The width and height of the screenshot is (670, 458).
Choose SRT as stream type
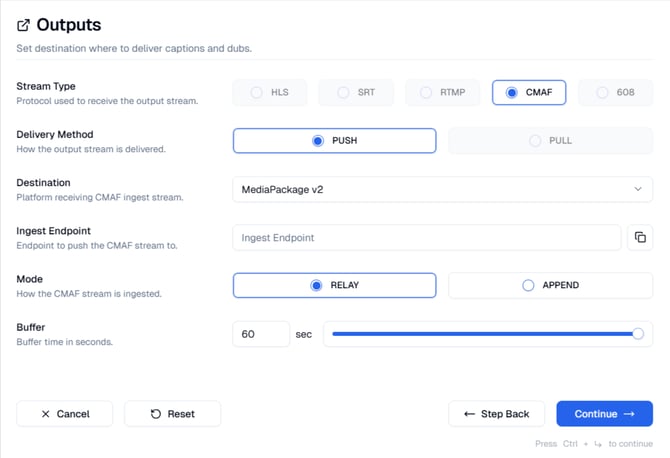click(357, 93)
